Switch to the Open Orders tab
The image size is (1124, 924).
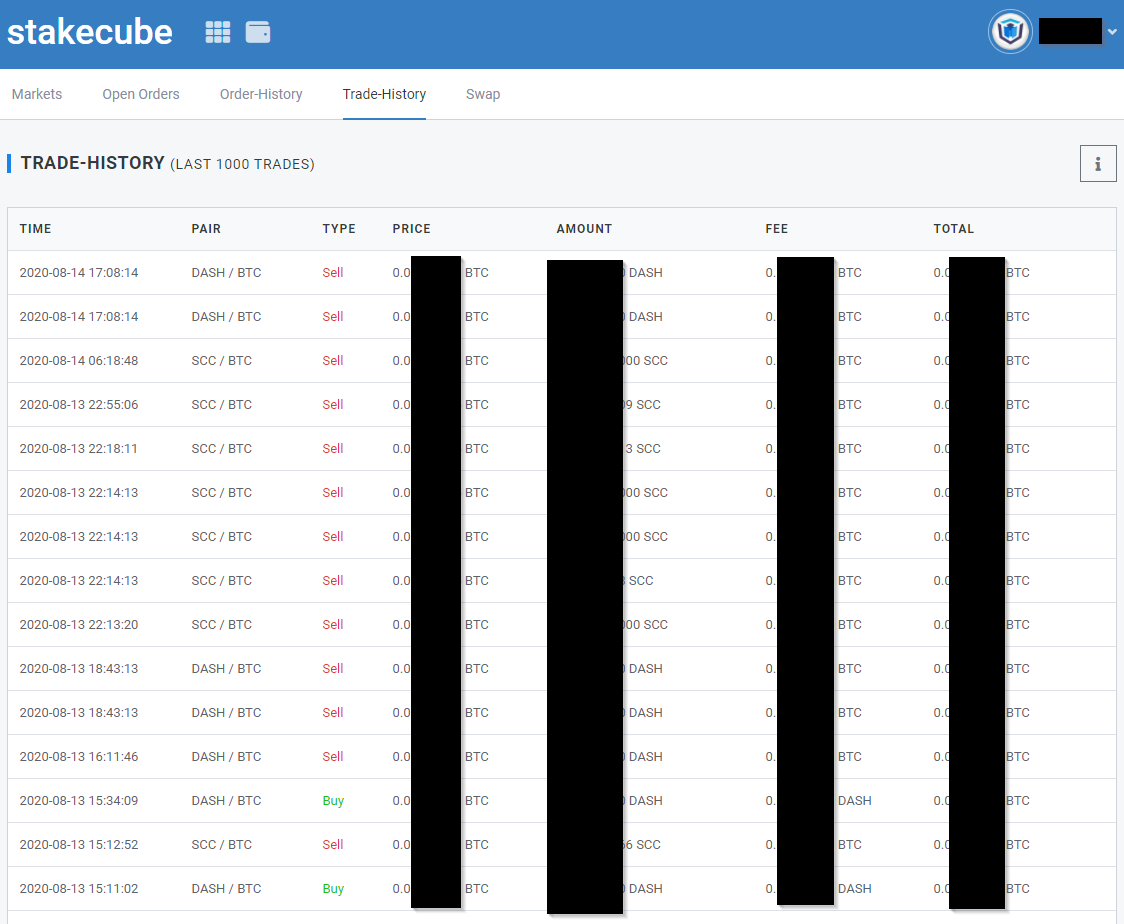pos(140,94)
